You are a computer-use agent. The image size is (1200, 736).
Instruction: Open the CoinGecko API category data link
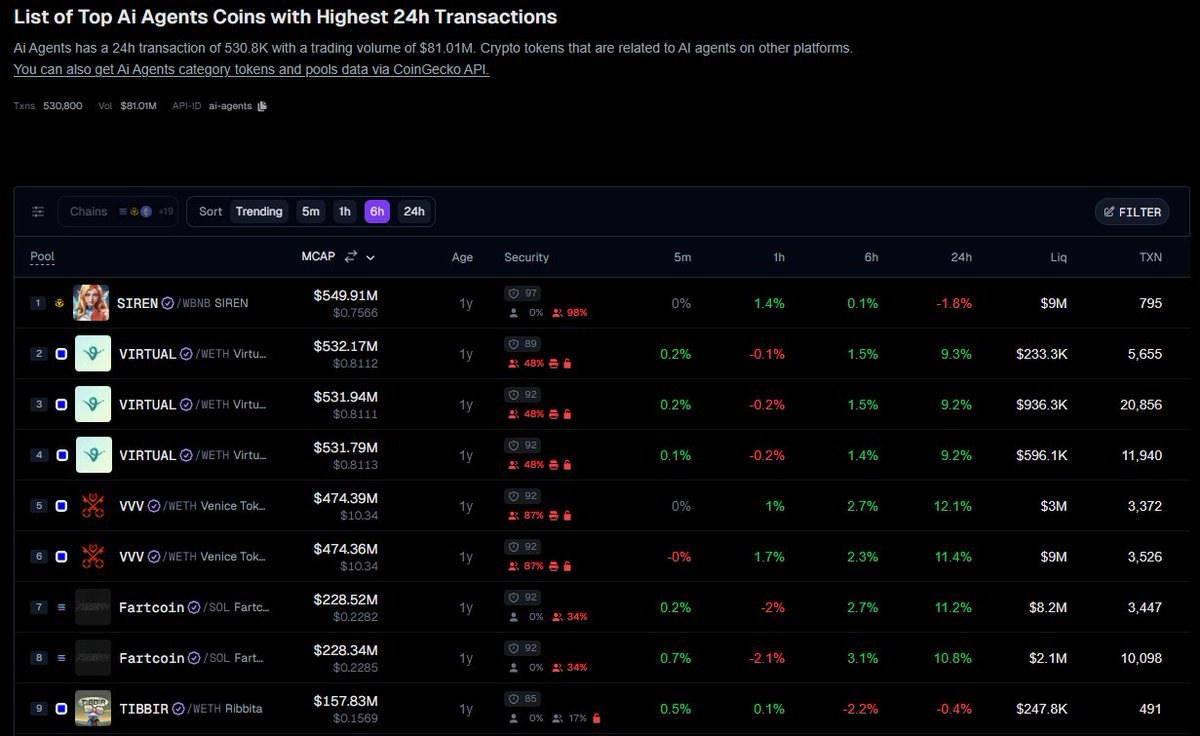(251, 70)
